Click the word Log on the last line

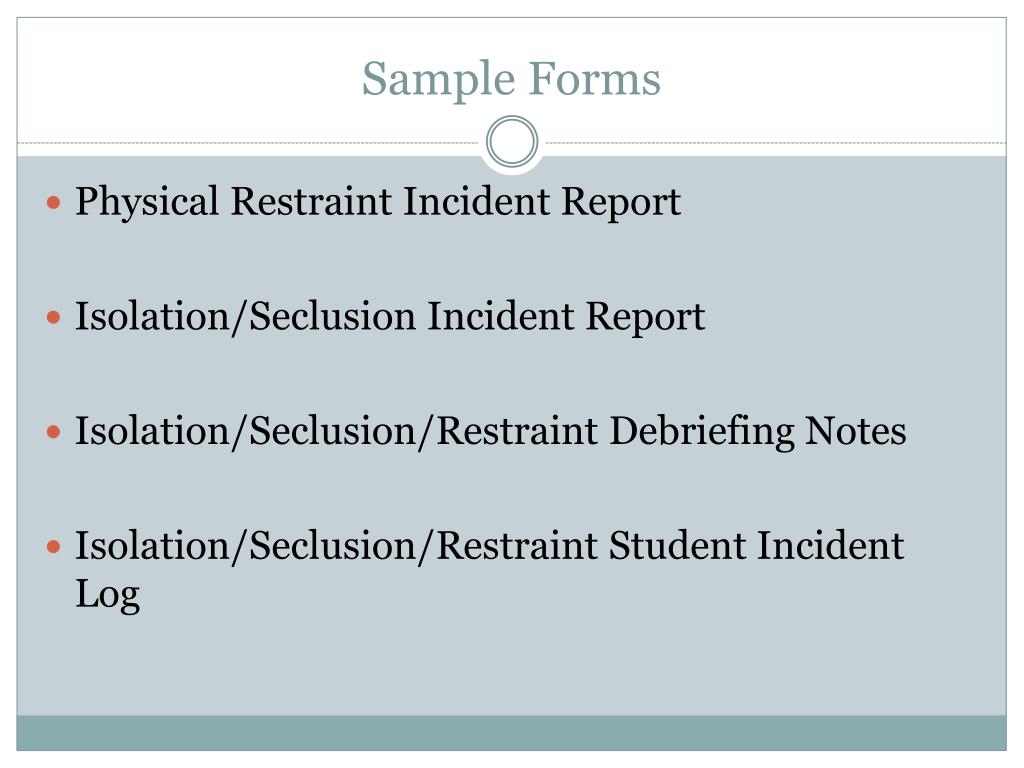point(108,596)
